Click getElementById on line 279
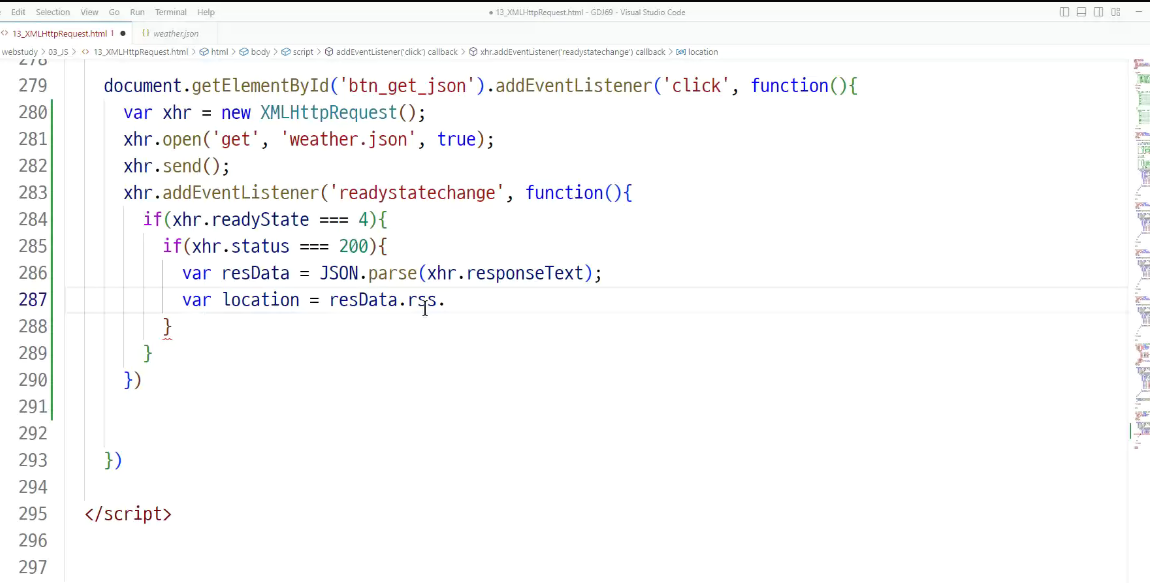 click(x=260, y=86)
